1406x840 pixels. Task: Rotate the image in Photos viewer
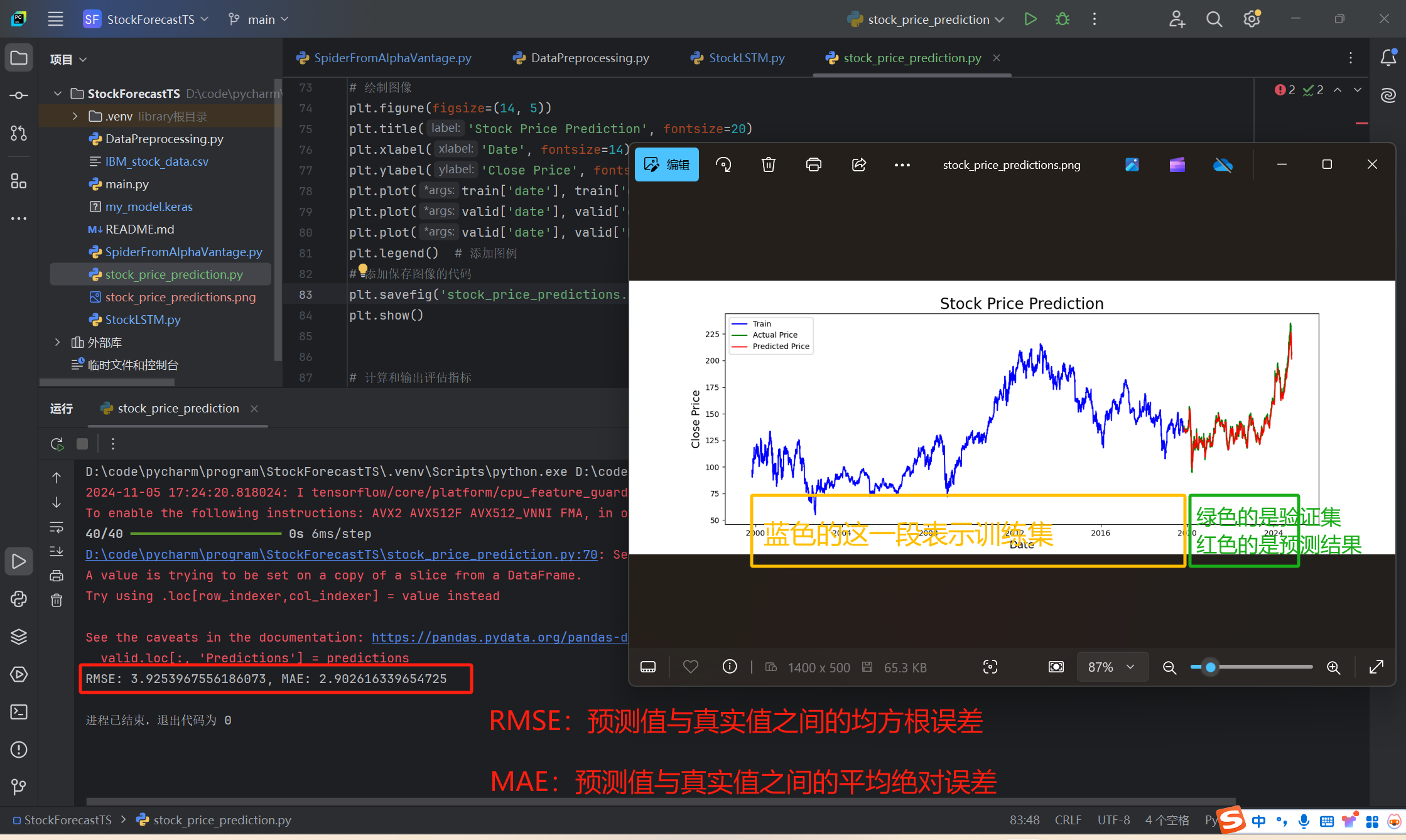(723, 164)
